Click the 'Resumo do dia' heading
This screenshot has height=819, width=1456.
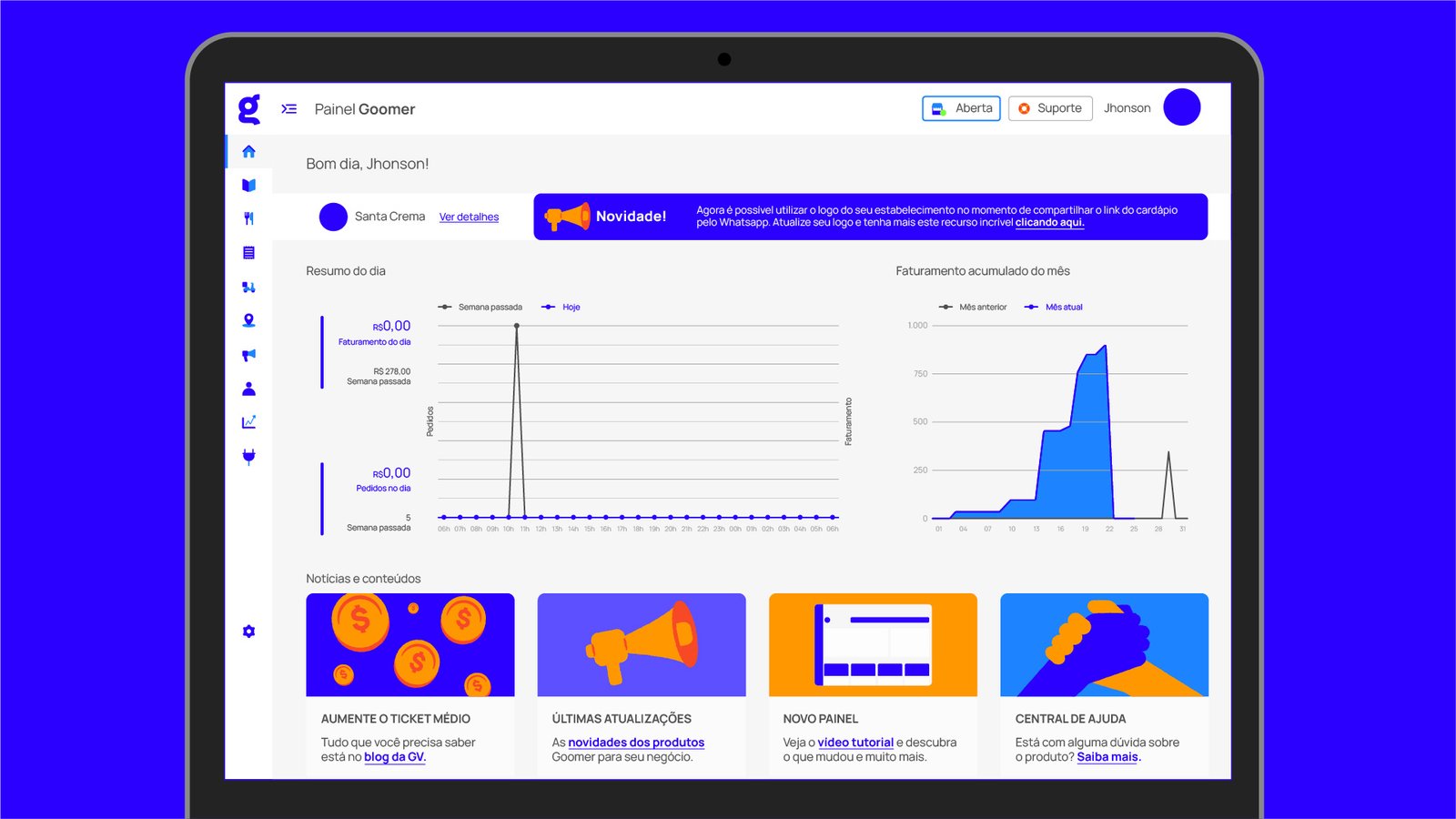pos(346,271)
